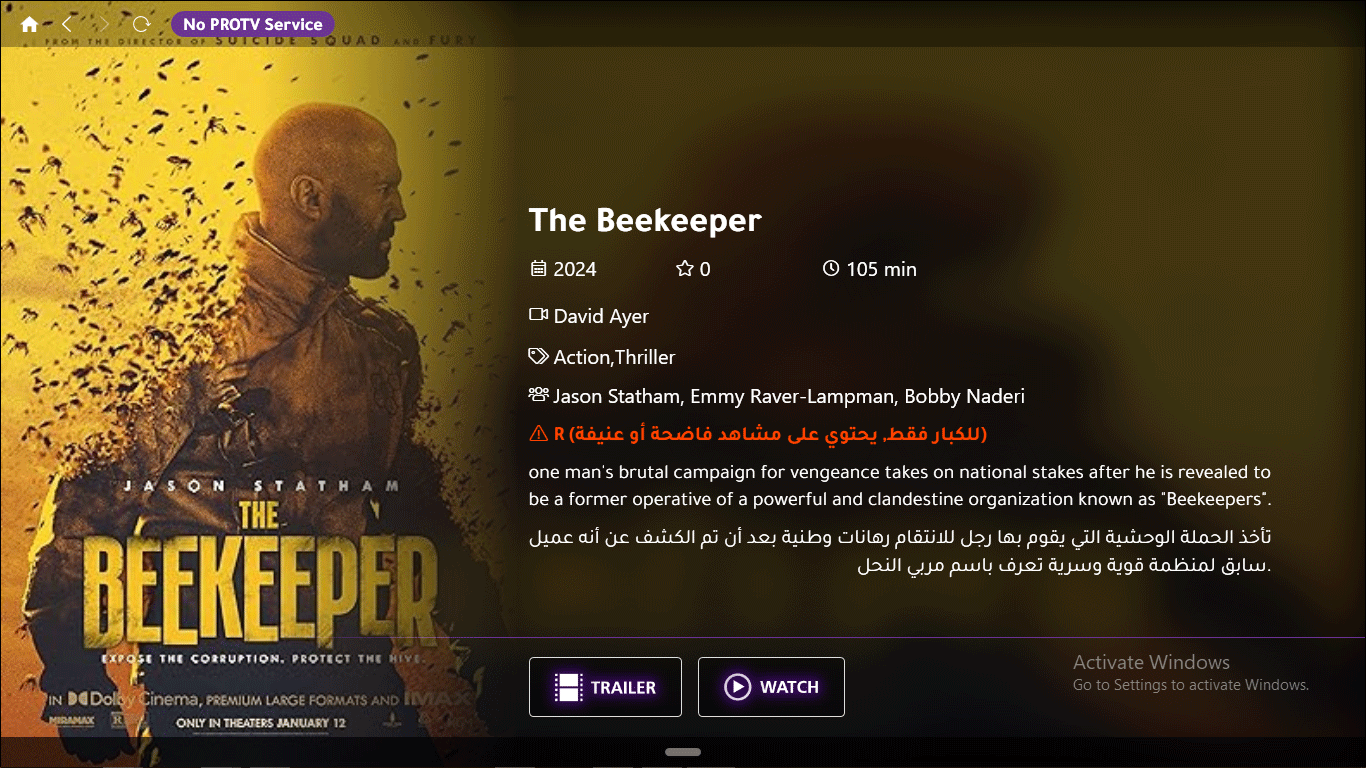Go to the Home screen icon
The image size is (1366, 768).
pyautogui.click(x=29, y=24)
